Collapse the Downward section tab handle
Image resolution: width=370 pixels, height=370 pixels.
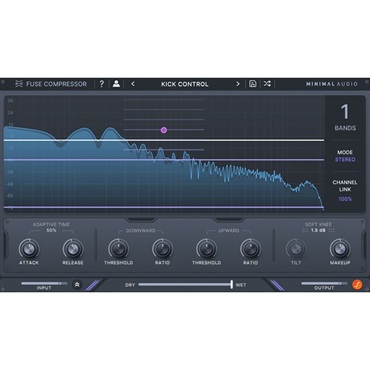[x=141, y=220]
